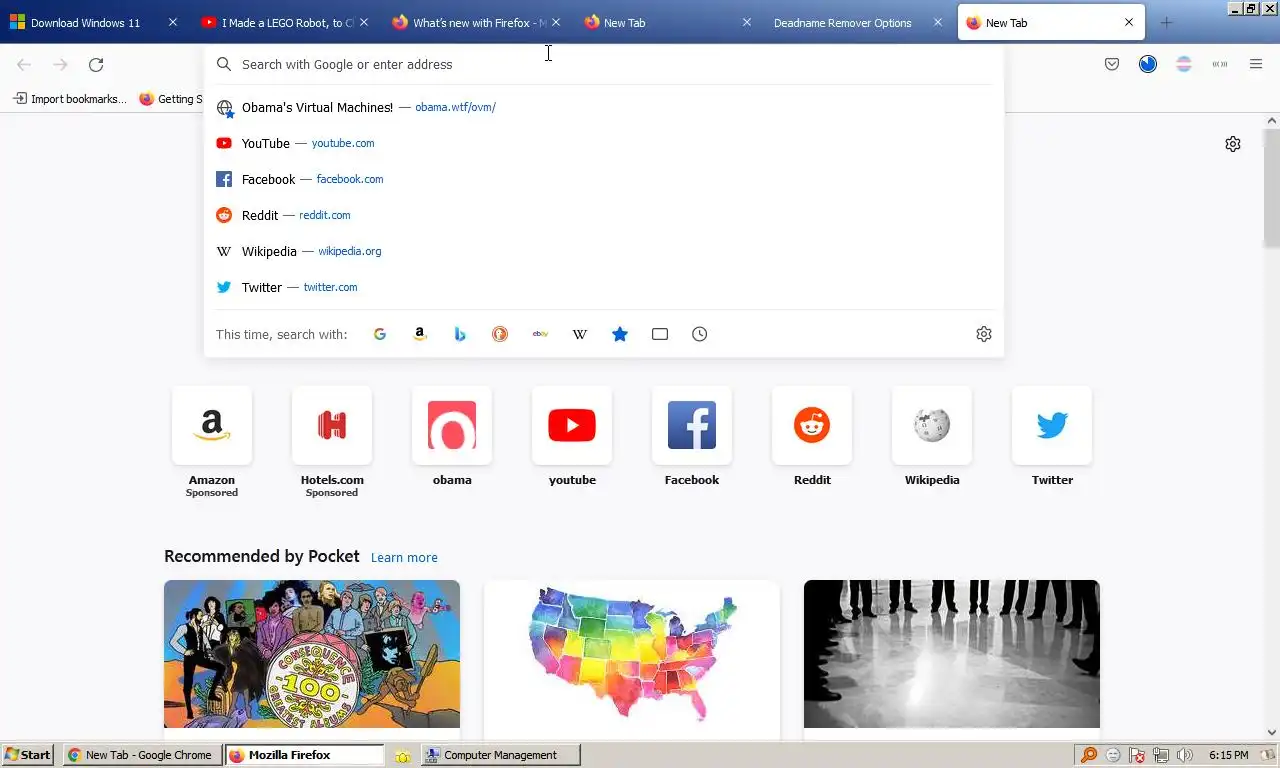
Task: Close the LEGO Robot YouTube tab
Action: click(x=364, y=22)
